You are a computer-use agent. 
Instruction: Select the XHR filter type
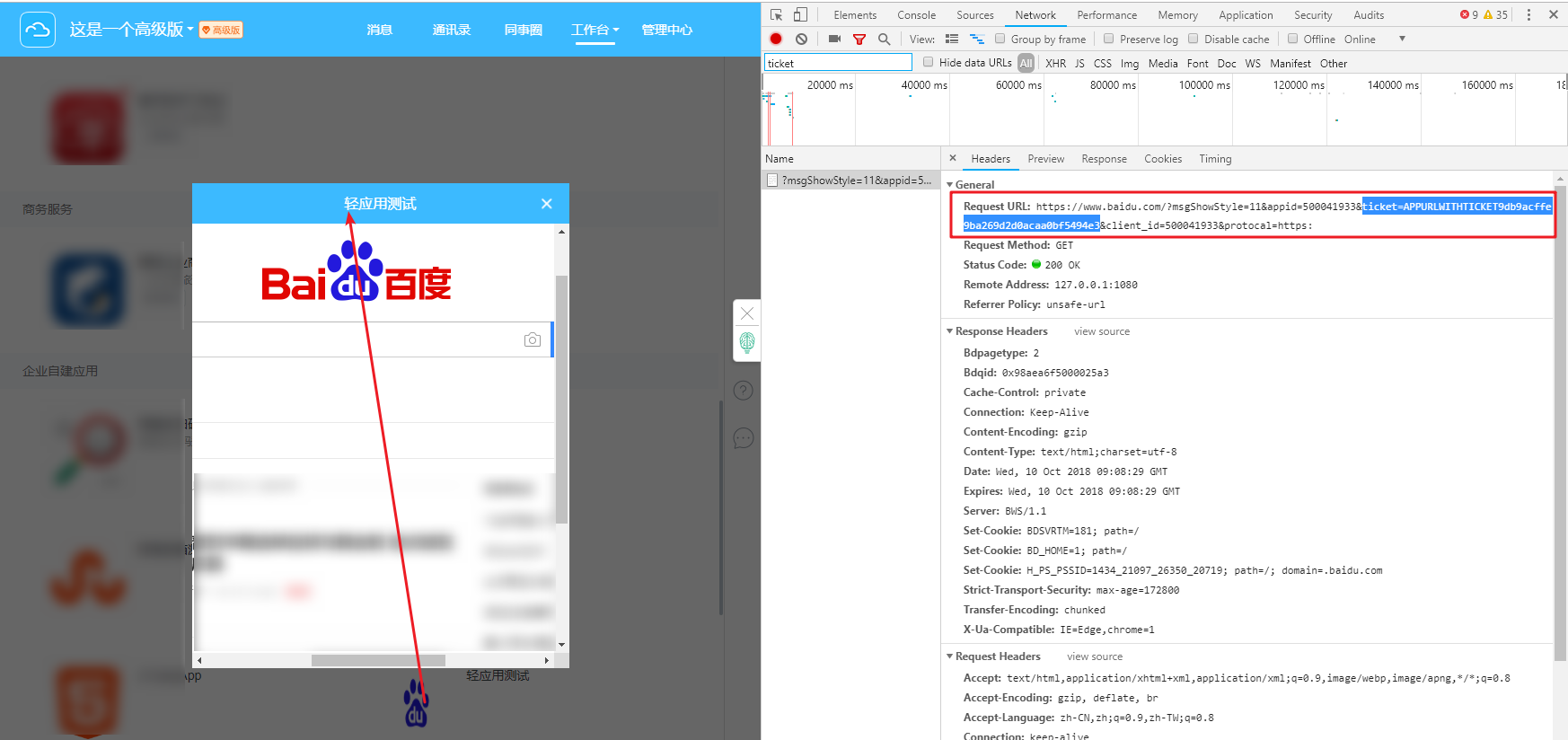[1055, 63]
